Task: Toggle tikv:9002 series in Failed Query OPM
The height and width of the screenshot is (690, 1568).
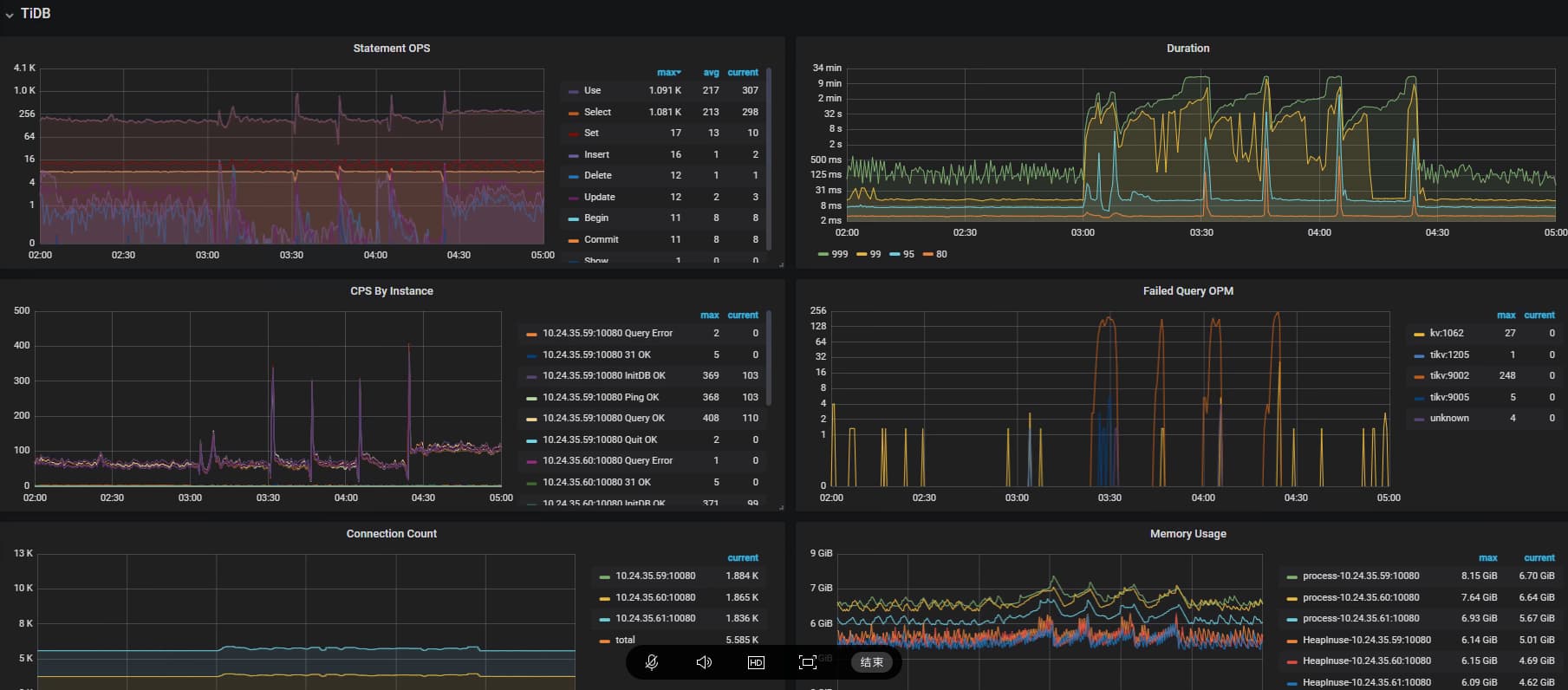Action: pos(1449,375)
